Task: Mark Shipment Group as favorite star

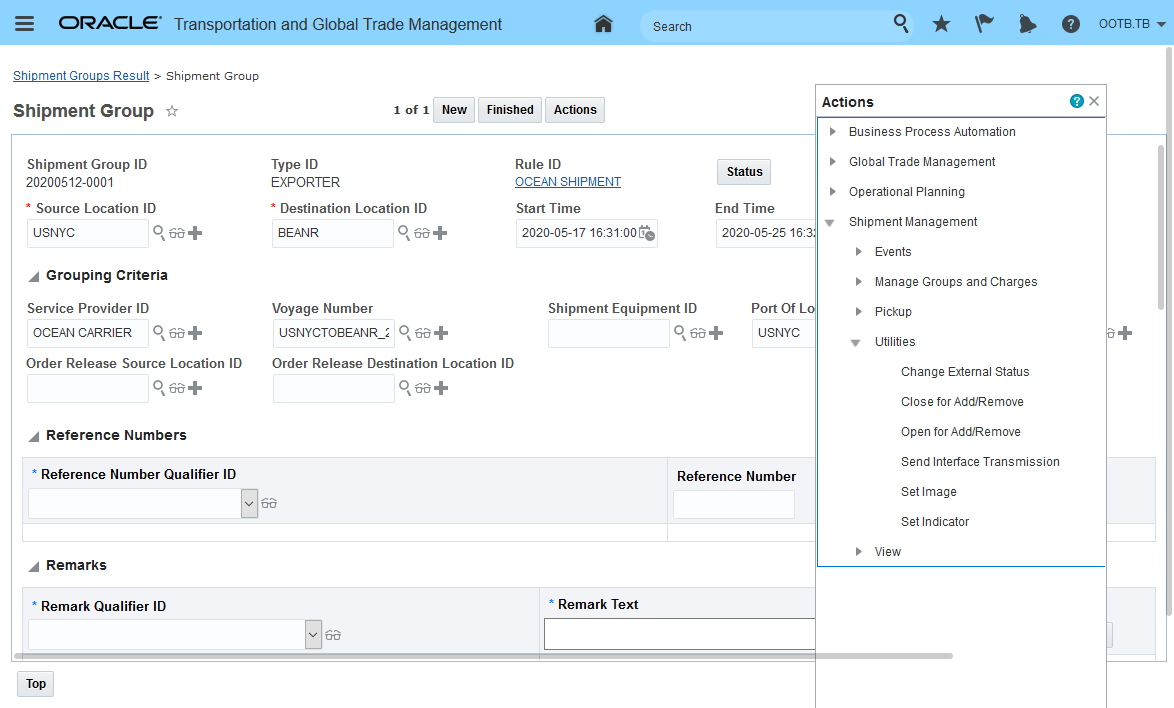Action: click(171, 111)
